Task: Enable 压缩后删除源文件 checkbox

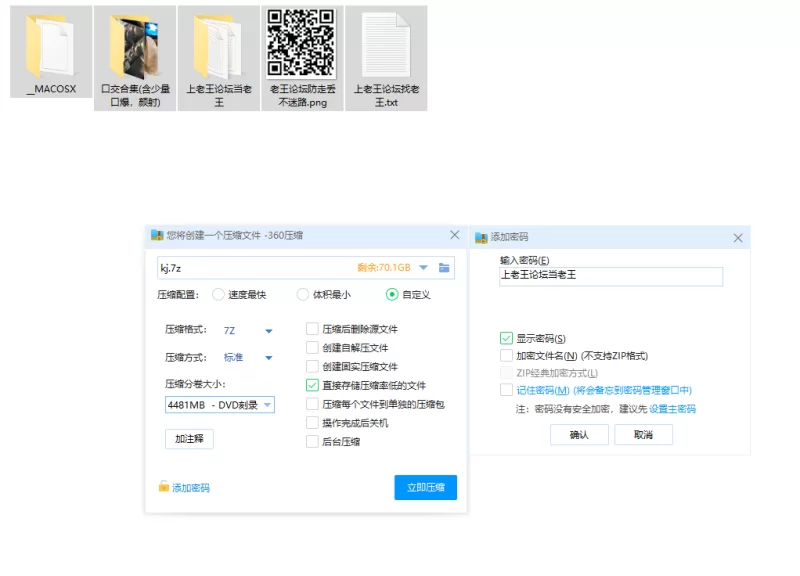Action: (x=313, y=329)
